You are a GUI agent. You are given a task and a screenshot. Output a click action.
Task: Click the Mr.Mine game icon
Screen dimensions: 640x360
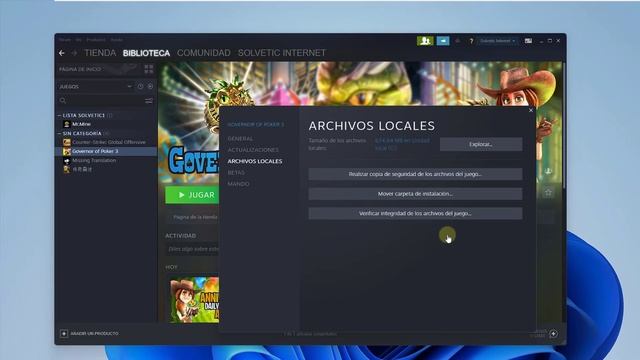point(67,124)
